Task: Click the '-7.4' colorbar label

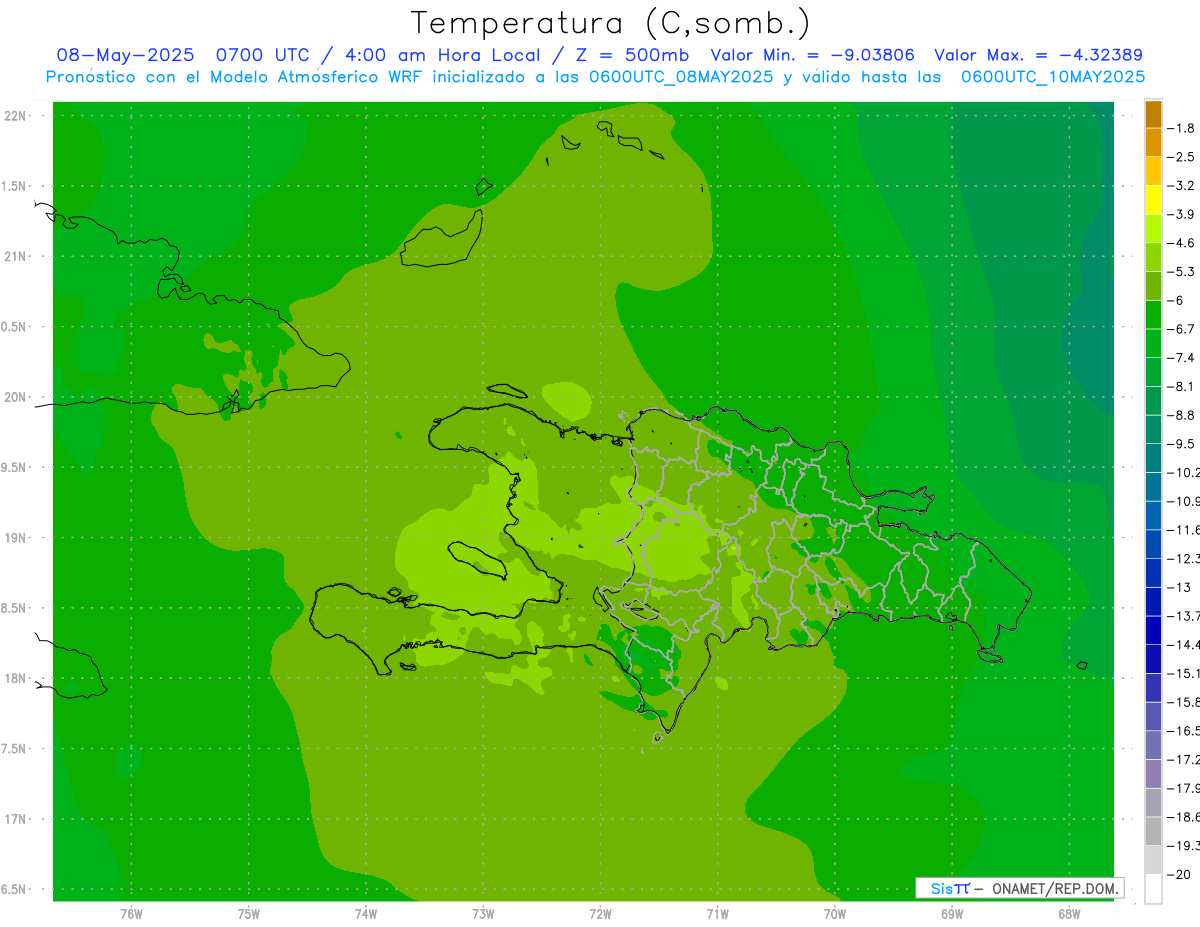Action: [x=1182, y=358]
